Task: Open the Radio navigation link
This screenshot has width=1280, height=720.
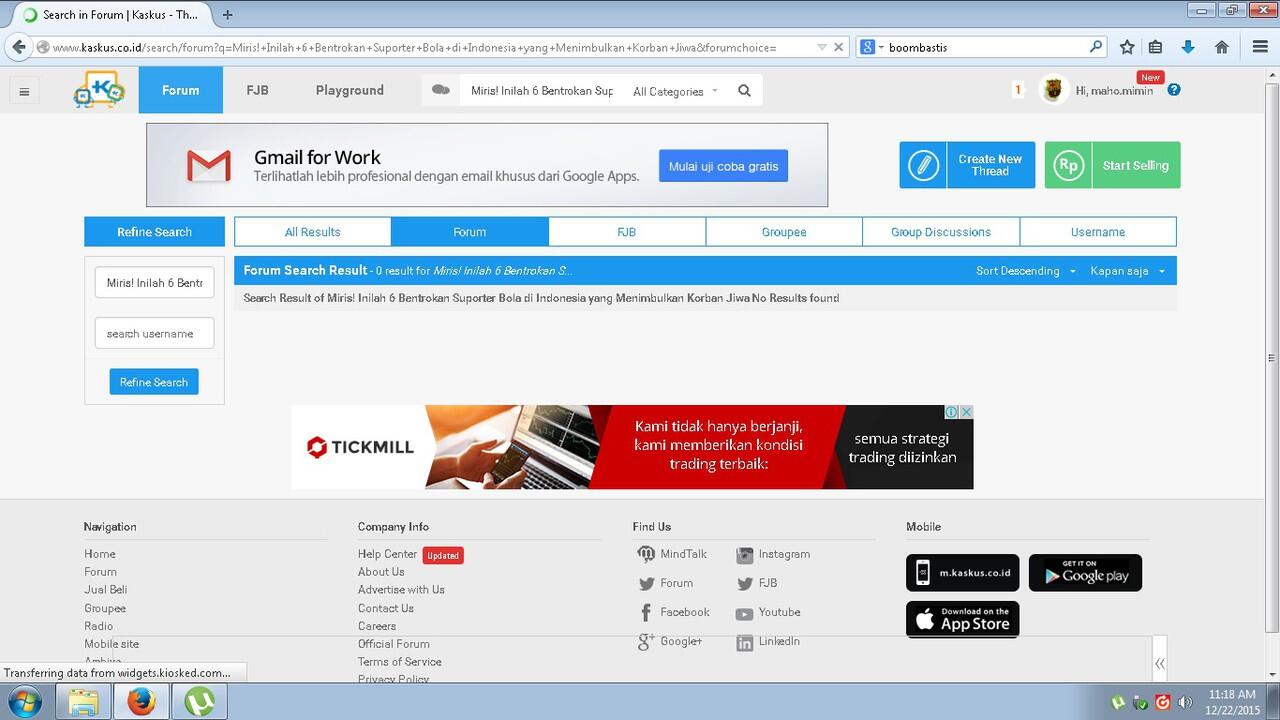Action: pyautogui.click(x=98, y=626)
